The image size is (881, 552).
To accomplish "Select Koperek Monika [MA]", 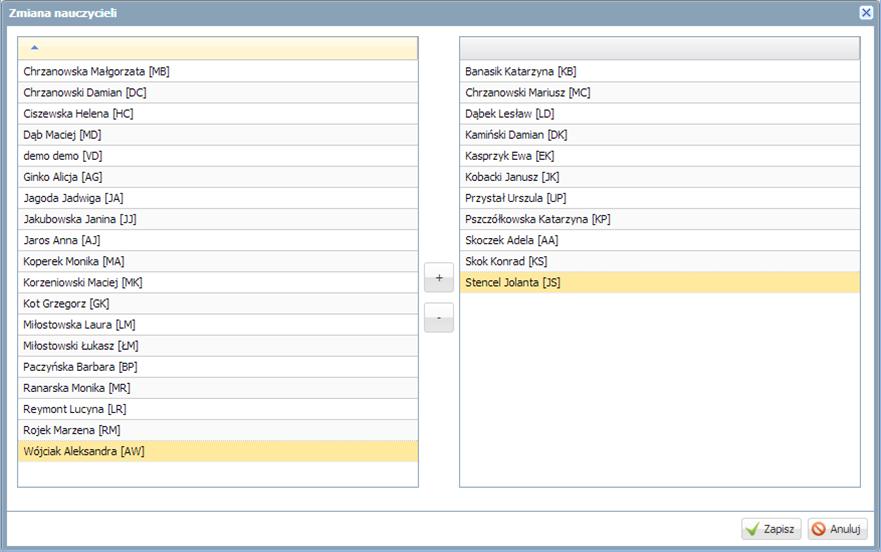I will tap(218, 261).
